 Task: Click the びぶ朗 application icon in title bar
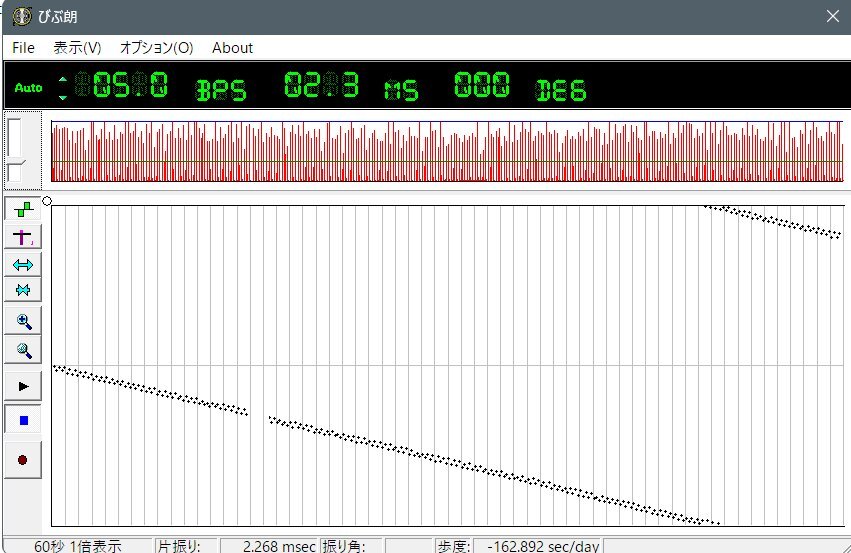click(x=22, y=16)
